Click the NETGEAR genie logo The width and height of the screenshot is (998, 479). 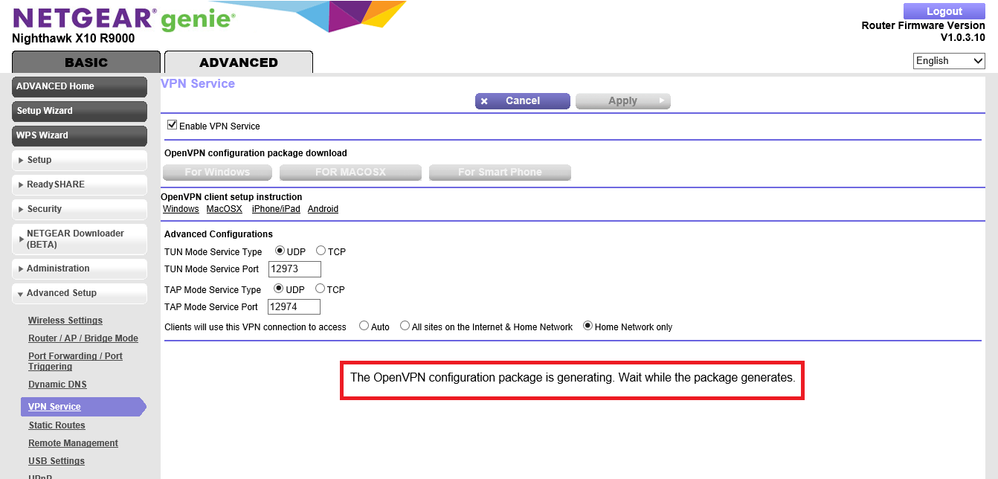(x=123, y=18)
